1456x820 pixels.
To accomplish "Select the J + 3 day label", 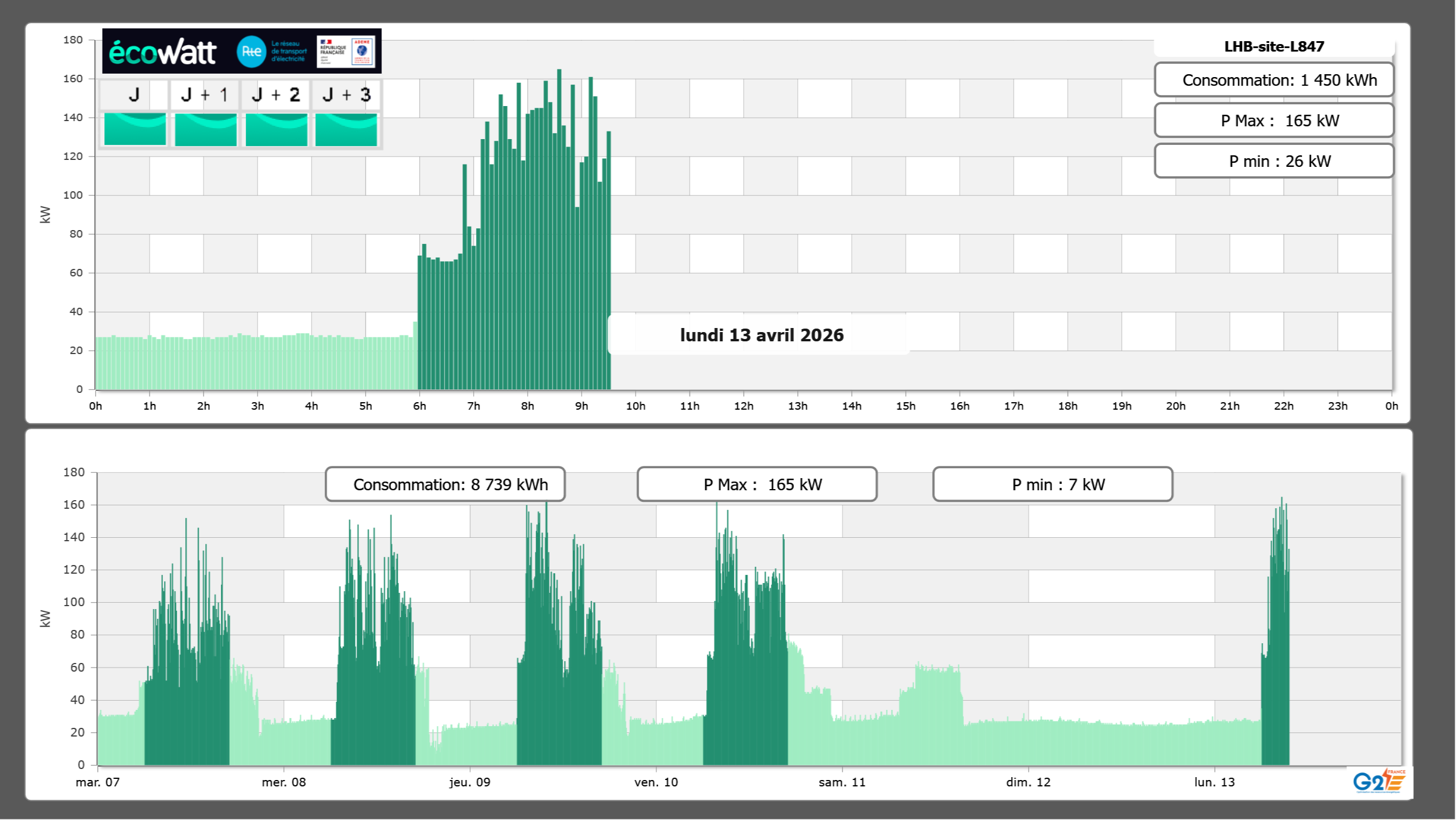I will coord(346,94).
